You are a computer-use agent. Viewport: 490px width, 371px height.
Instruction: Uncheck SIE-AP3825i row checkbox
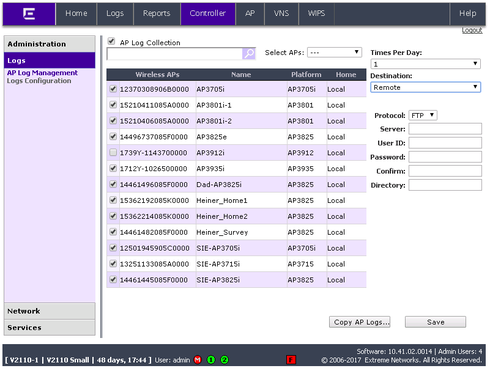pos(113,279)
